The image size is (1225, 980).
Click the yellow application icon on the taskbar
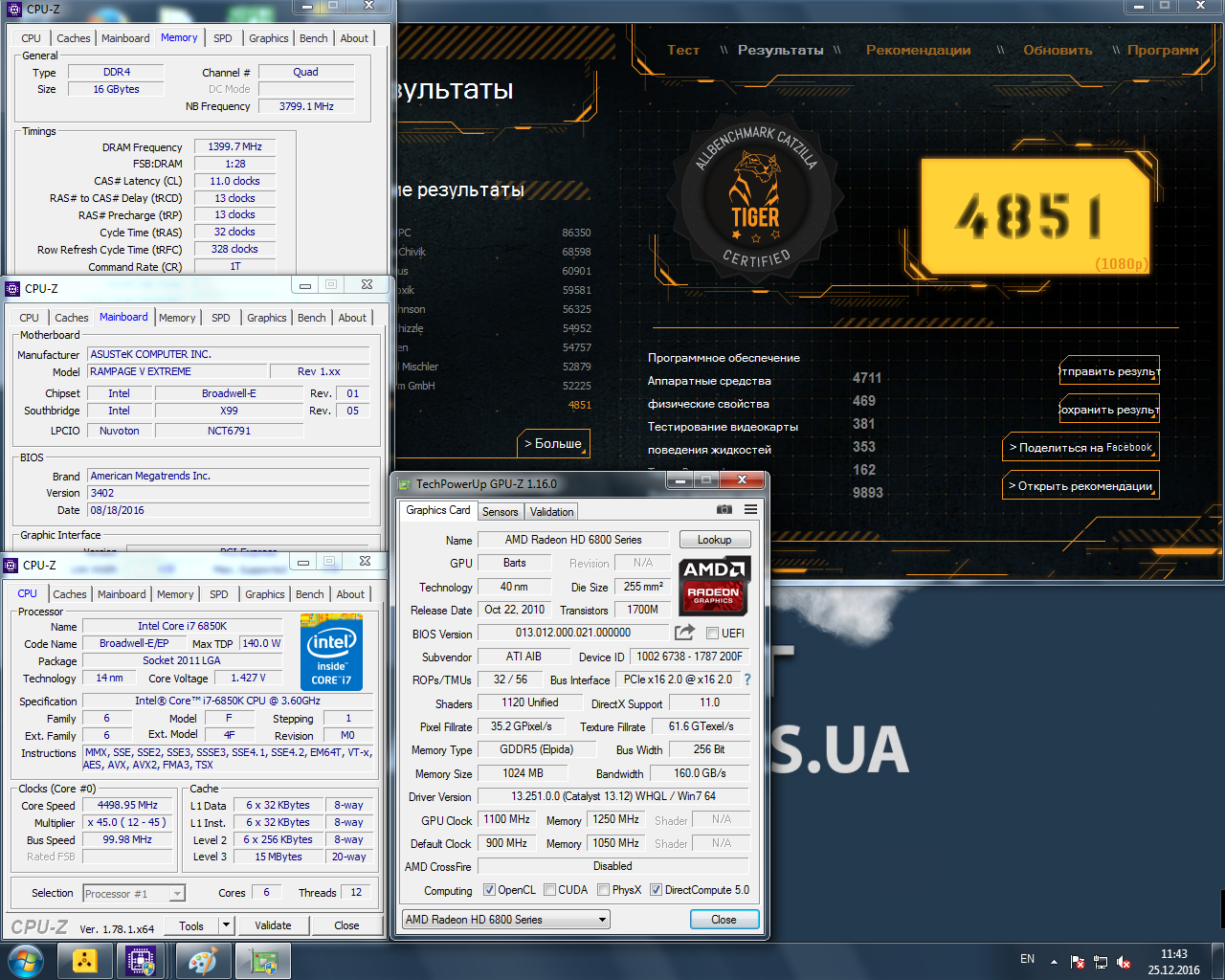coord(84,961)
